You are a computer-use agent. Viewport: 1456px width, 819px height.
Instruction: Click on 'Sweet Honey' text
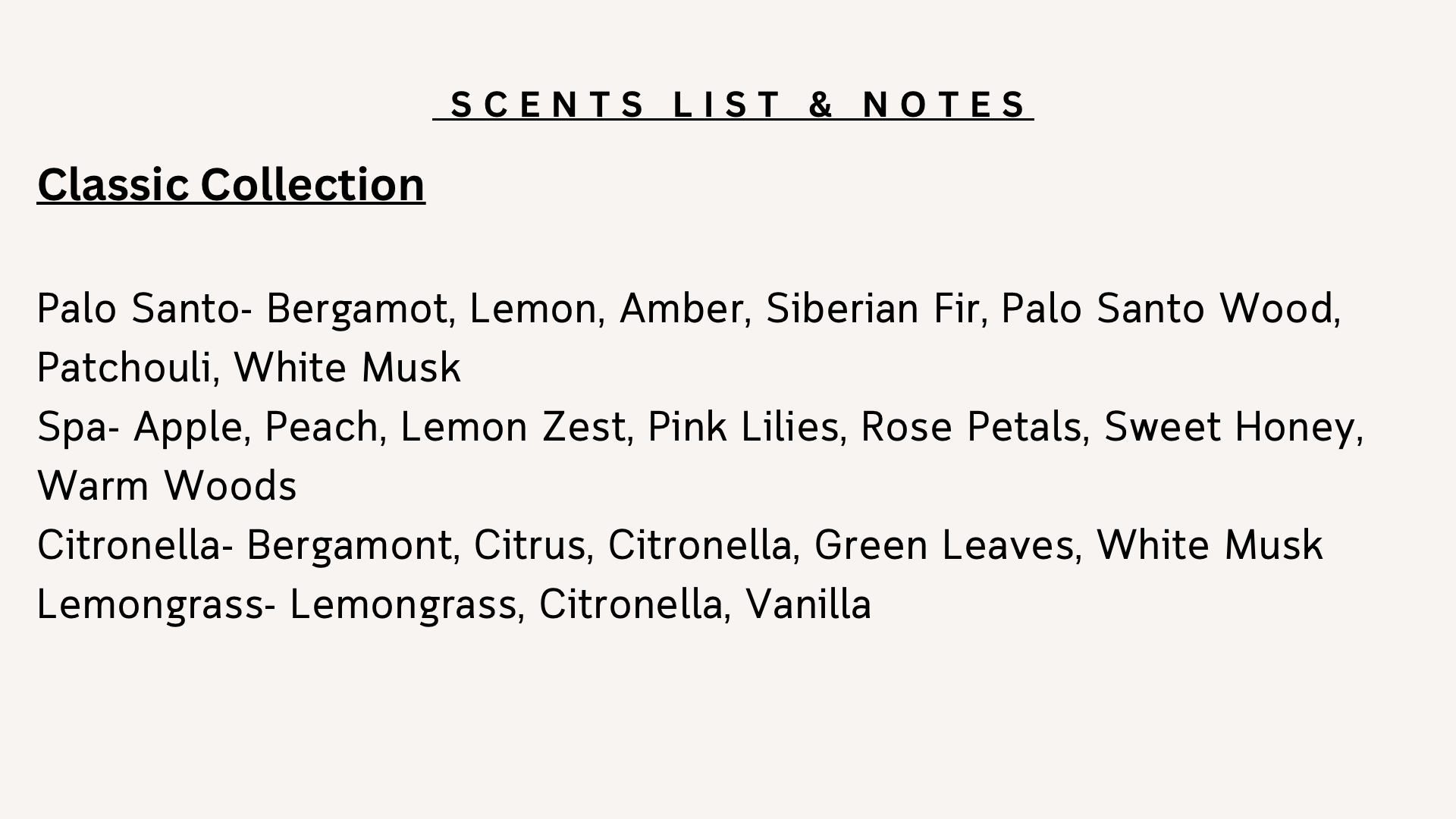pos(1228,427)
